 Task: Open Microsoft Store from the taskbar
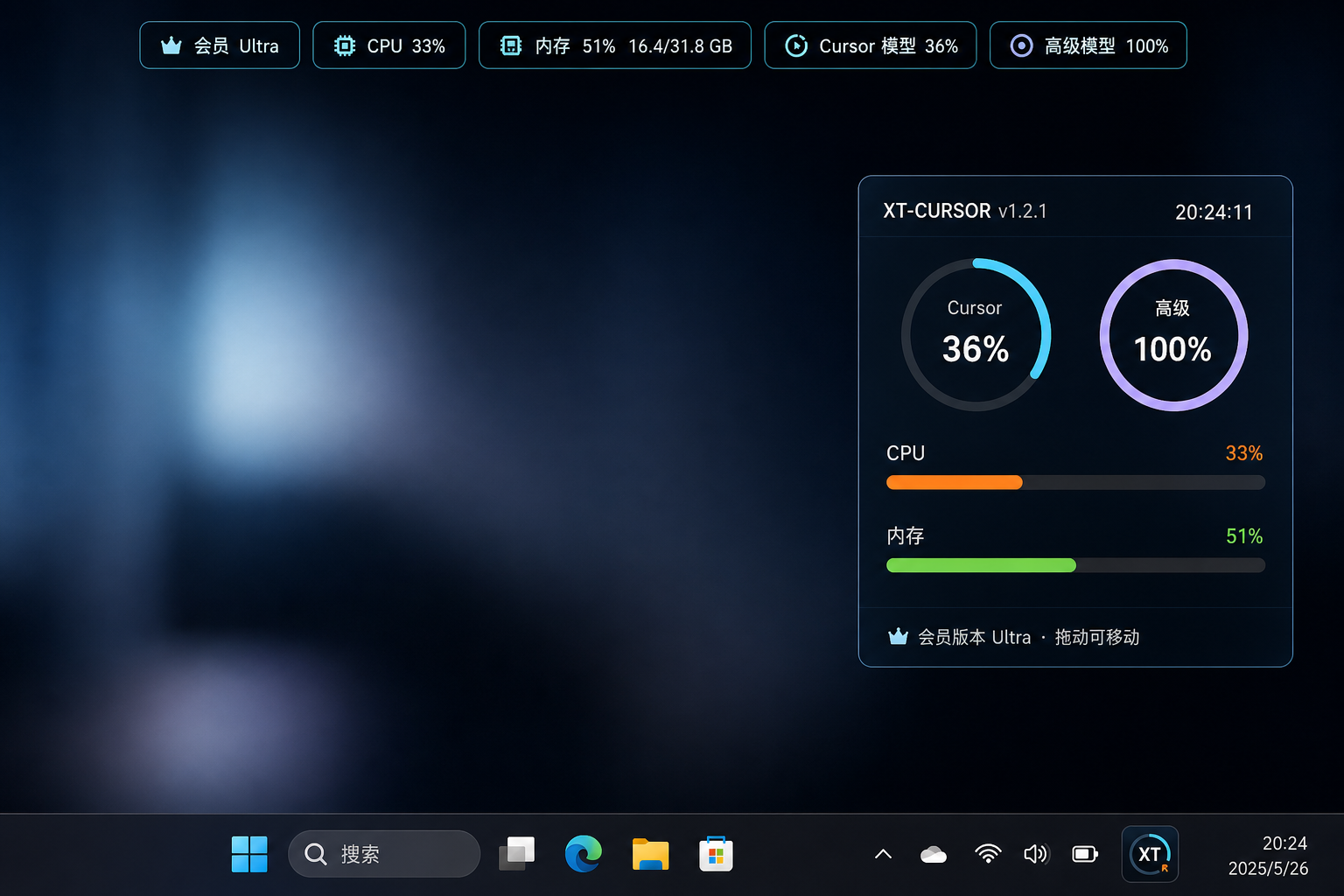716,854
